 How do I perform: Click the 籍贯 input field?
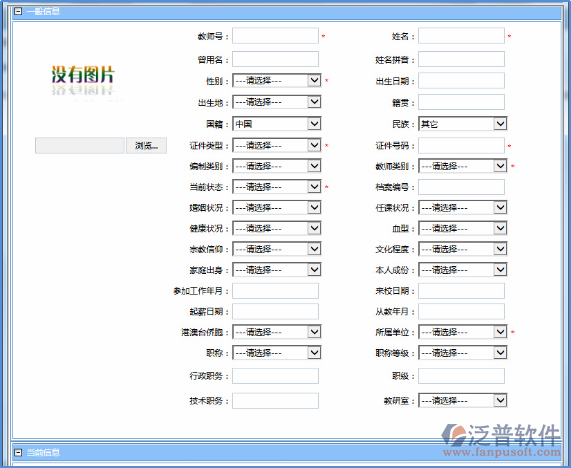(461, 102)
